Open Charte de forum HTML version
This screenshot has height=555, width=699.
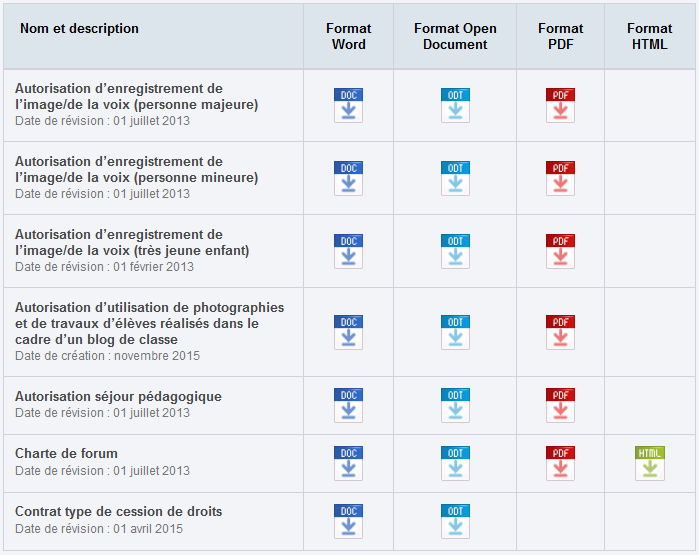[650, 463]
